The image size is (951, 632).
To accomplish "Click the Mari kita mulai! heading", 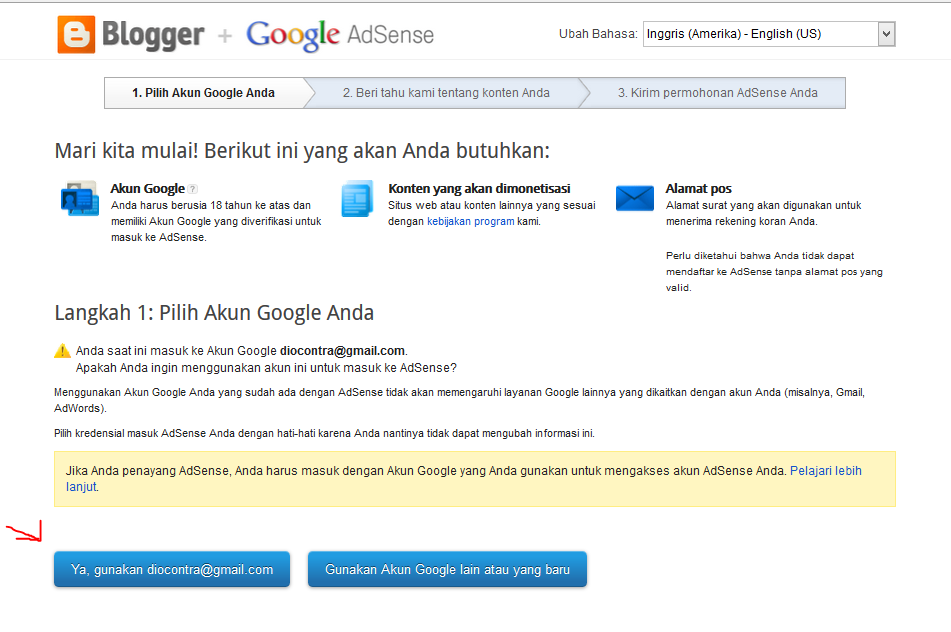I will coord(302,150).
